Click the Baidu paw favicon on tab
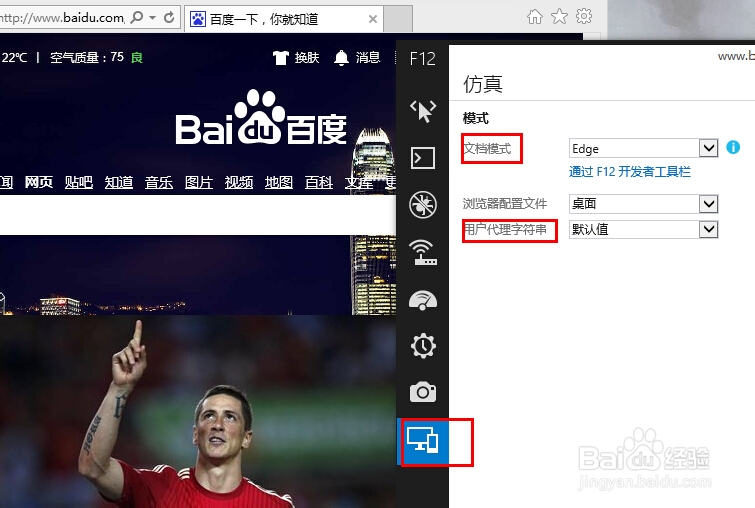 (x=197, y=19)
